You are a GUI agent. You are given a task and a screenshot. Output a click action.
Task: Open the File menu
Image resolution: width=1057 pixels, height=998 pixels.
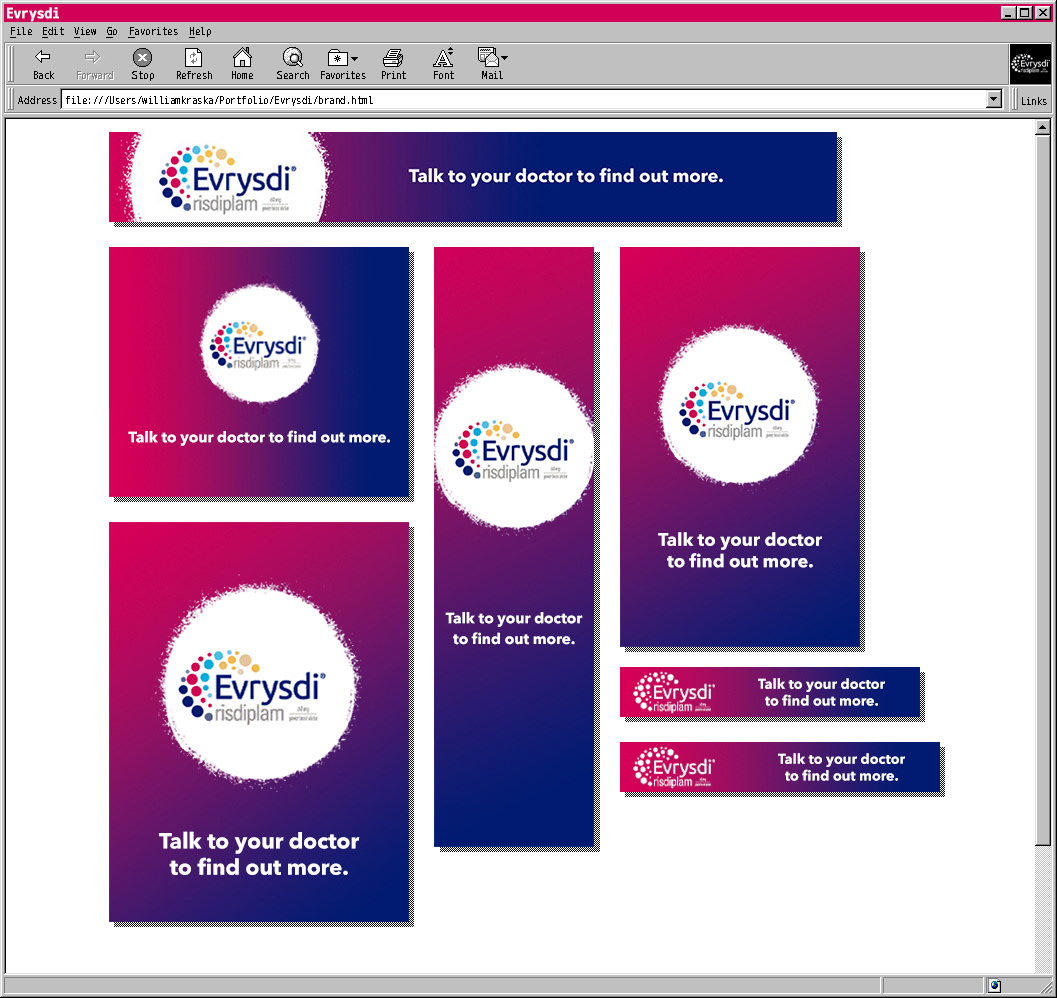pyautogui.click(x=21, y=31)
